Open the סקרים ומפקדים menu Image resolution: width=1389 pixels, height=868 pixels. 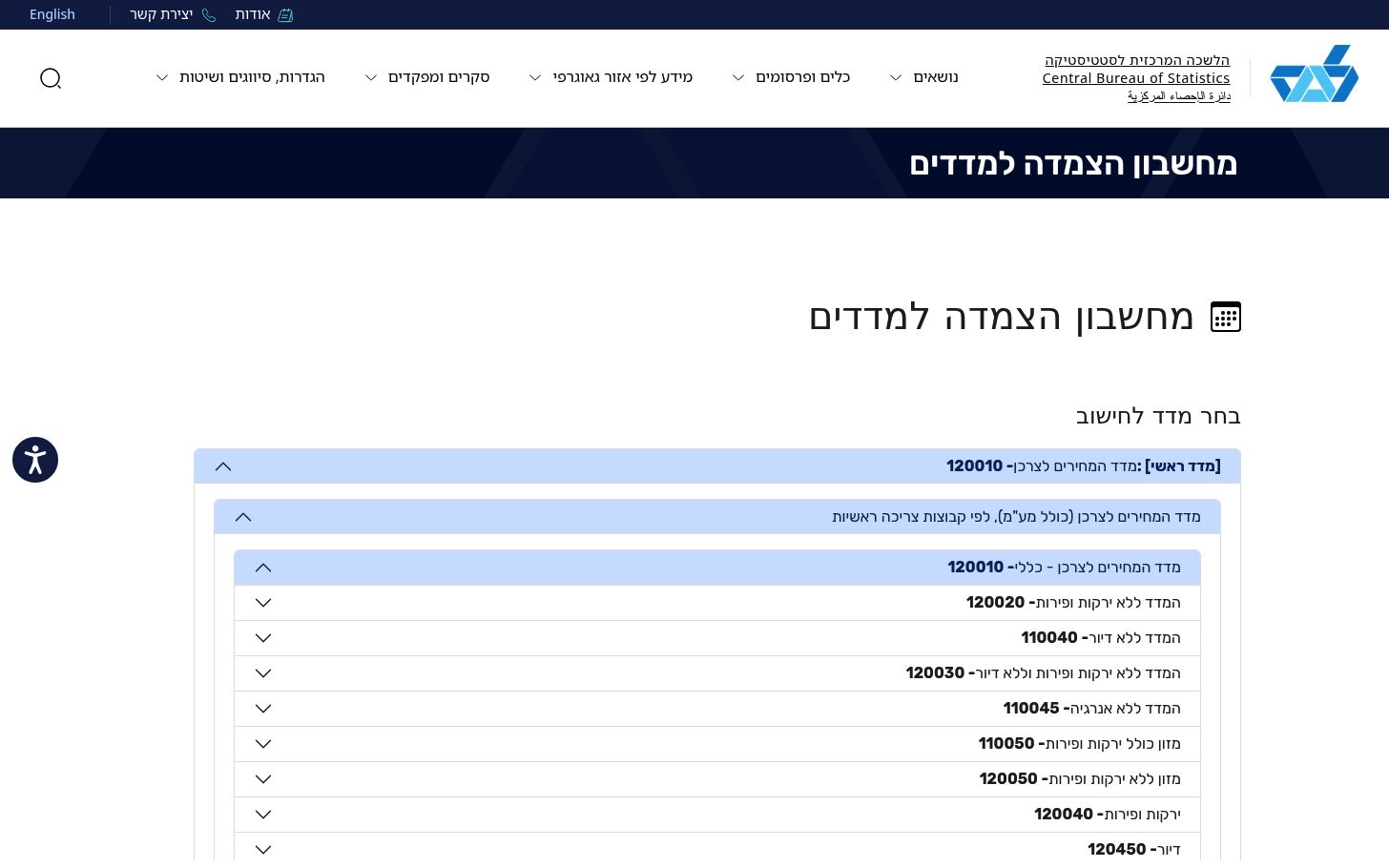pos(427,77)
